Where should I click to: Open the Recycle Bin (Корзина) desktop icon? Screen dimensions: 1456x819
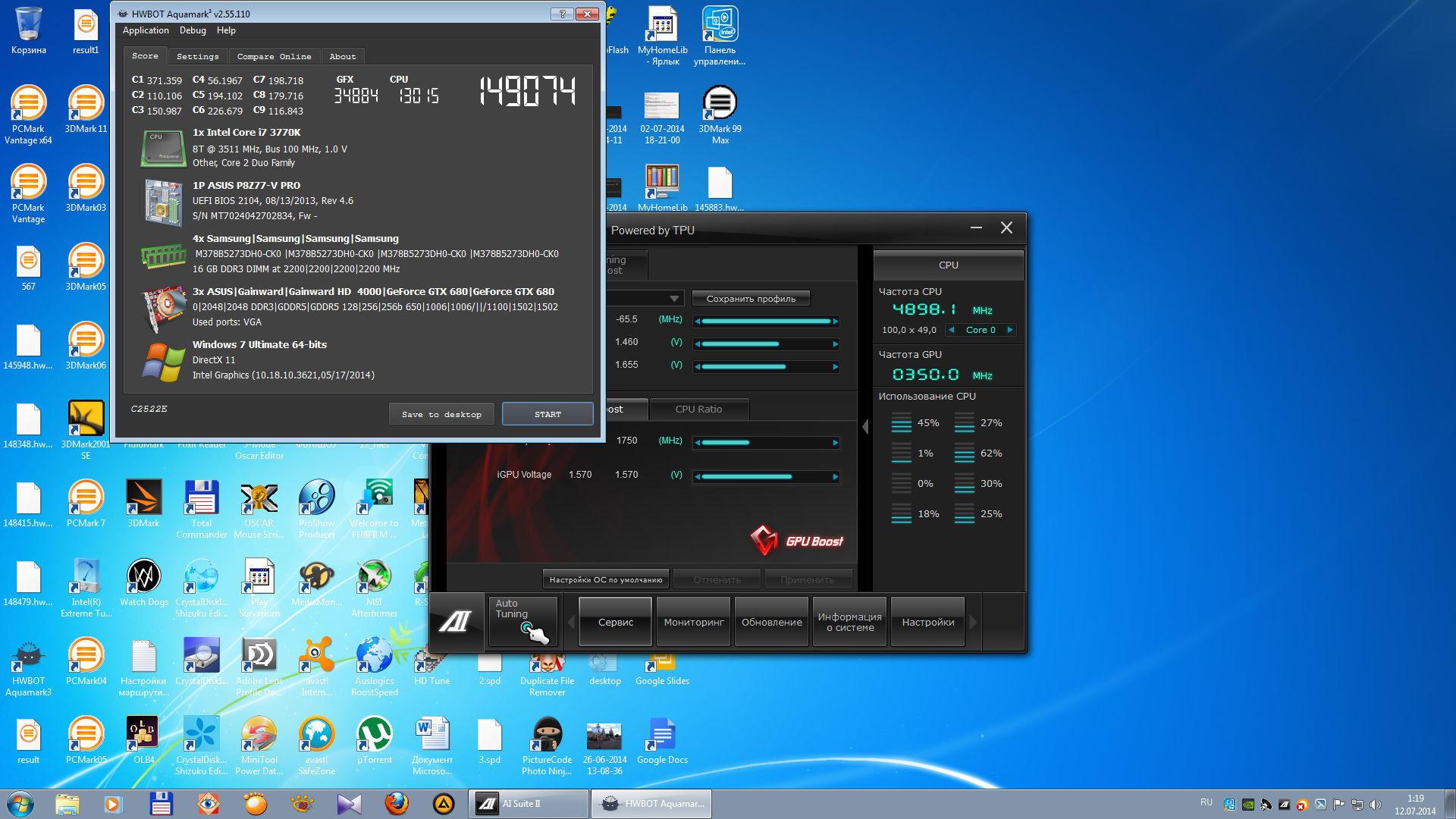click(x=28, y=30)
